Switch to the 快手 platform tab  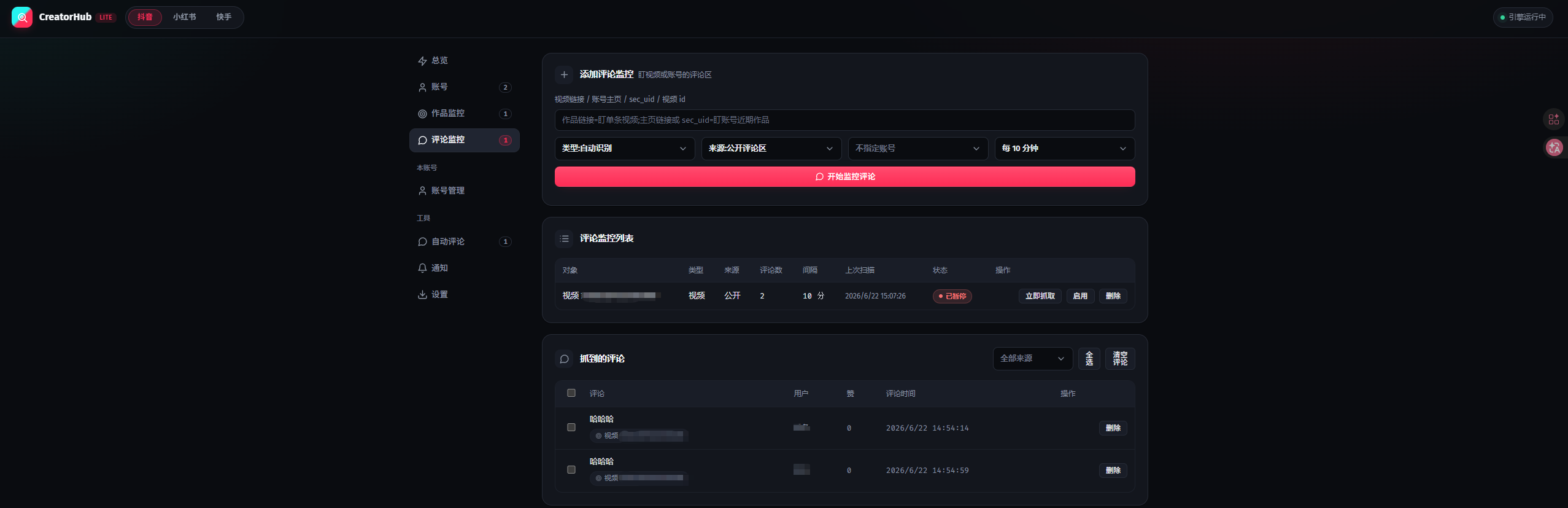coord(223,17)
